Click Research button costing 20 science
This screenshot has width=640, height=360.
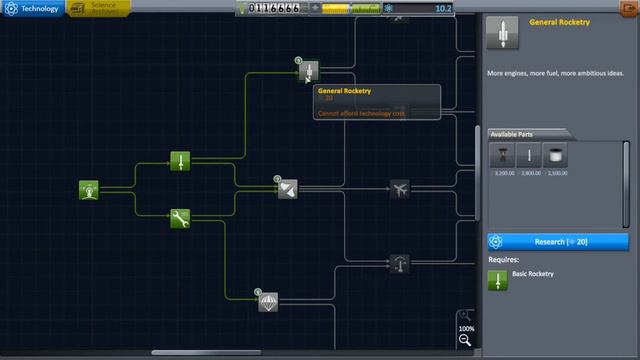(558, 242)
